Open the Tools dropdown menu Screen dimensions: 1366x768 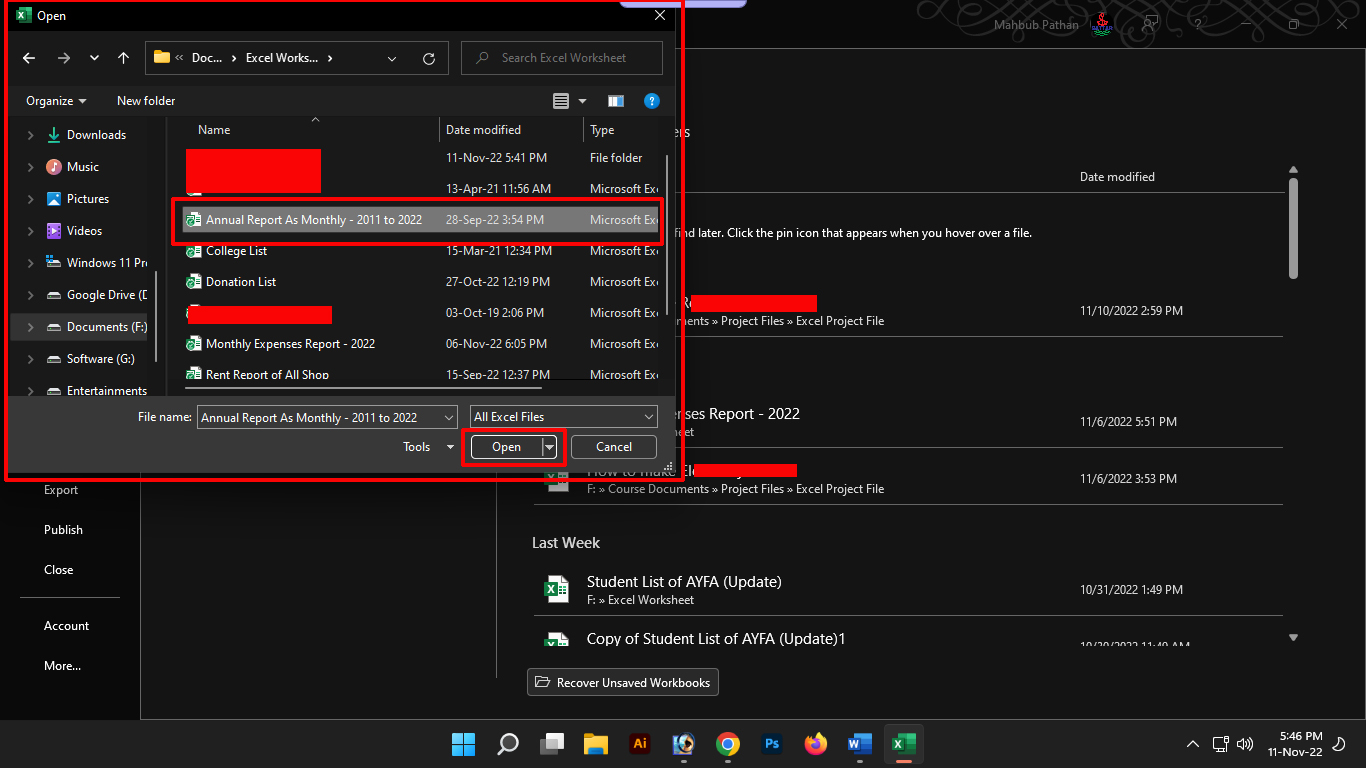click(x=428, y=447)
